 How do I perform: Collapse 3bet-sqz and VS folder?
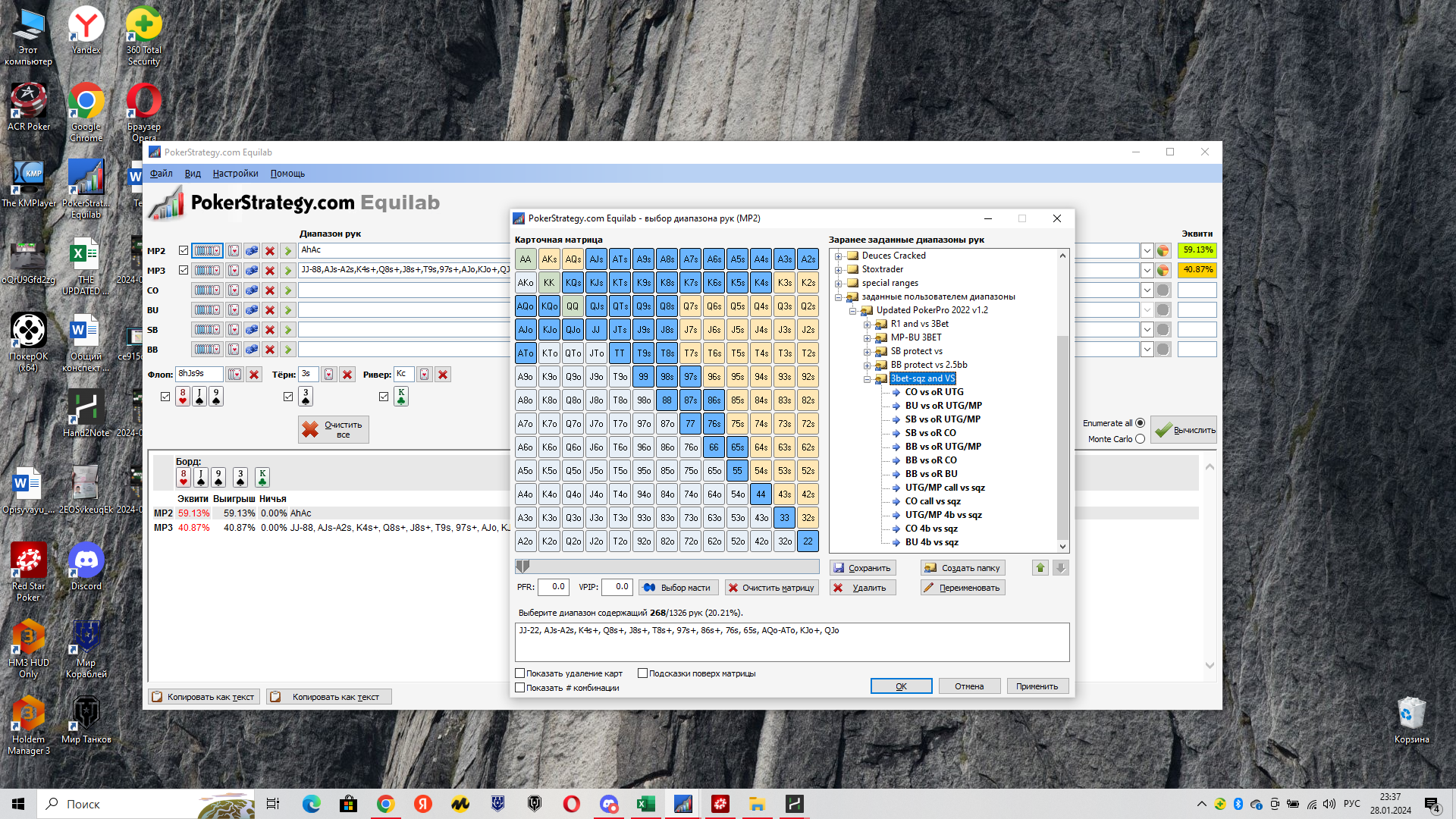(x=868, y=379)
